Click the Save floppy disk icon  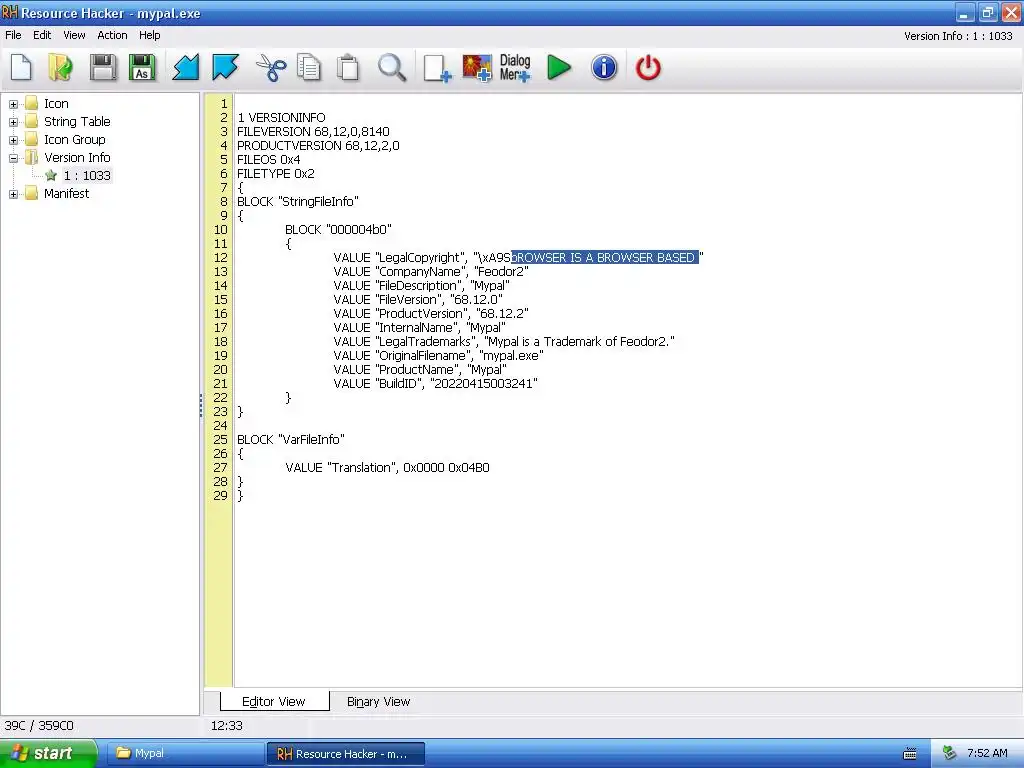(x=103, y=67)
